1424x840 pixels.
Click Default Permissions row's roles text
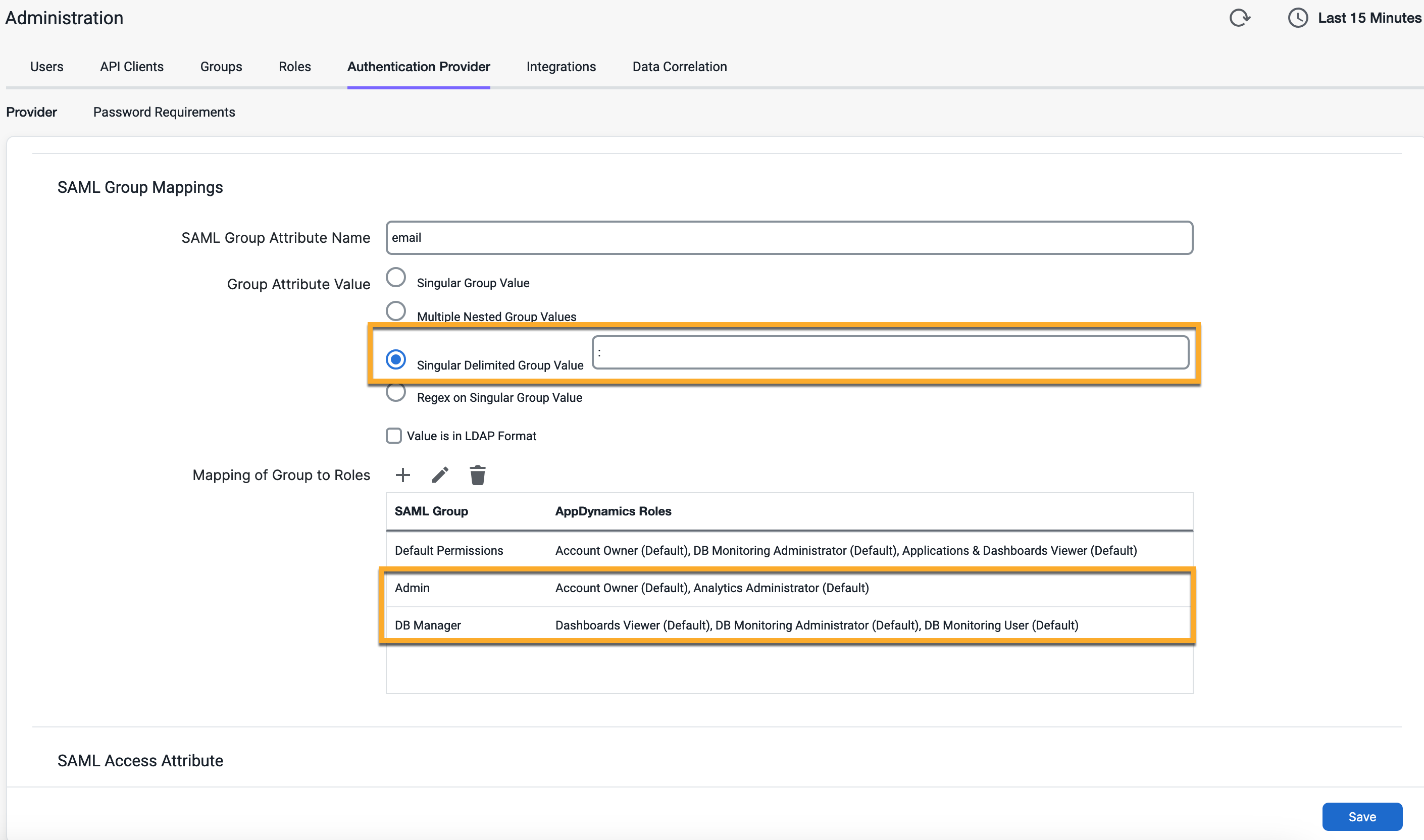click(x=845, y=550)
